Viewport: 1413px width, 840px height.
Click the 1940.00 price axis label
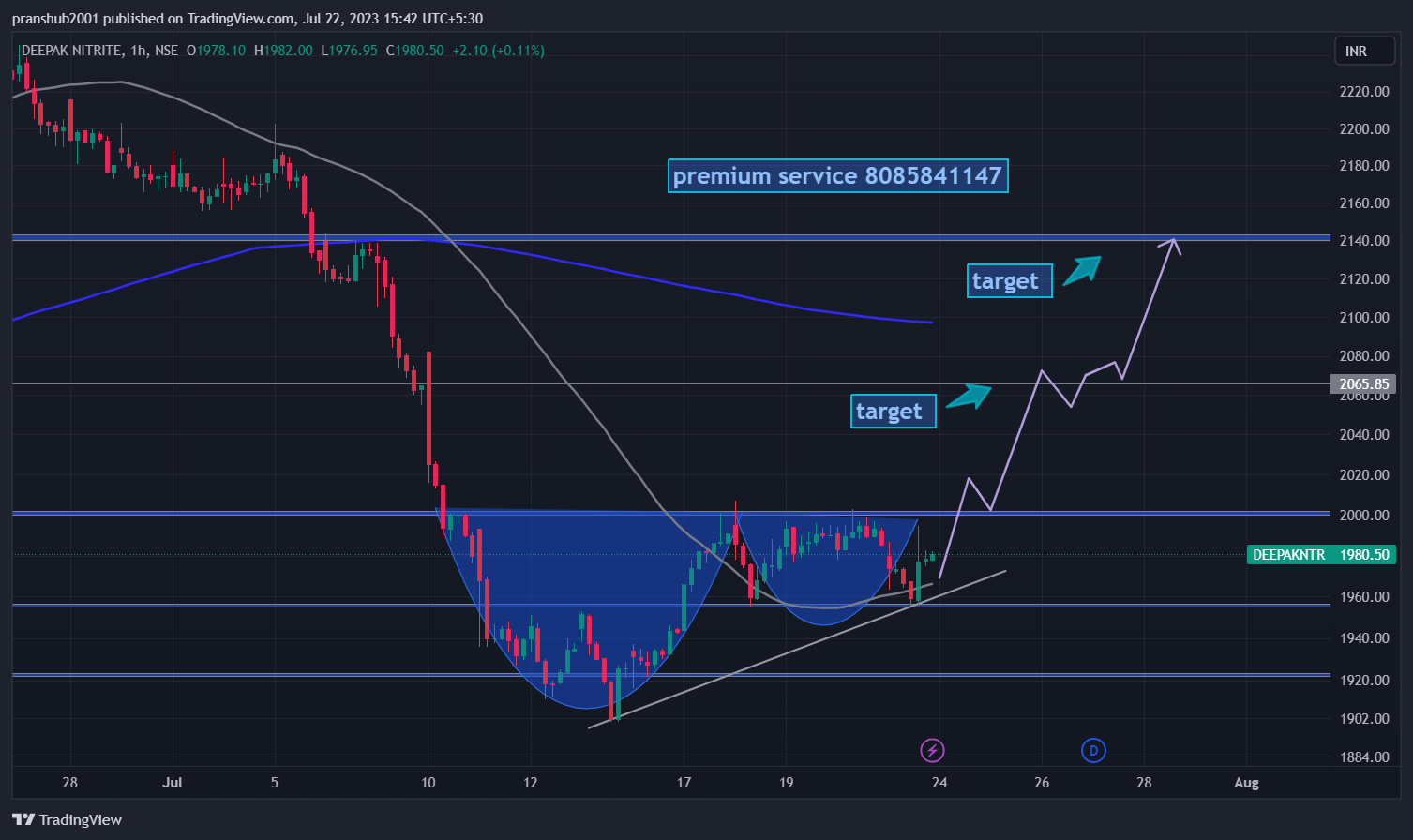pos(1364,637)
